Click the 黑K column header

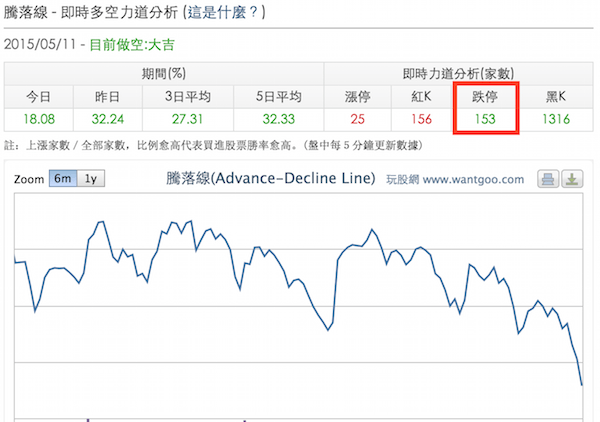556,97
